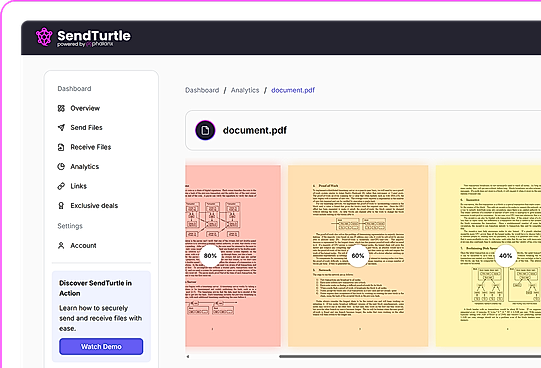
Task: Select Analytics in the sidebar
Action: (x=85, y=167)
